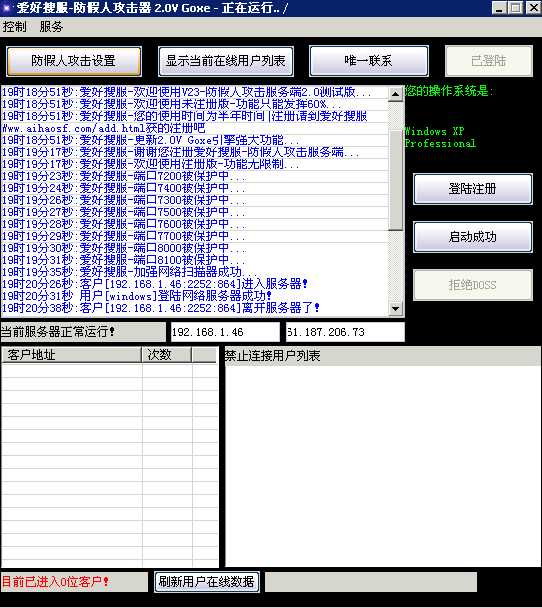
Task: Refresh online user data with 刷新用户在线数据
Action: point(207,581)
